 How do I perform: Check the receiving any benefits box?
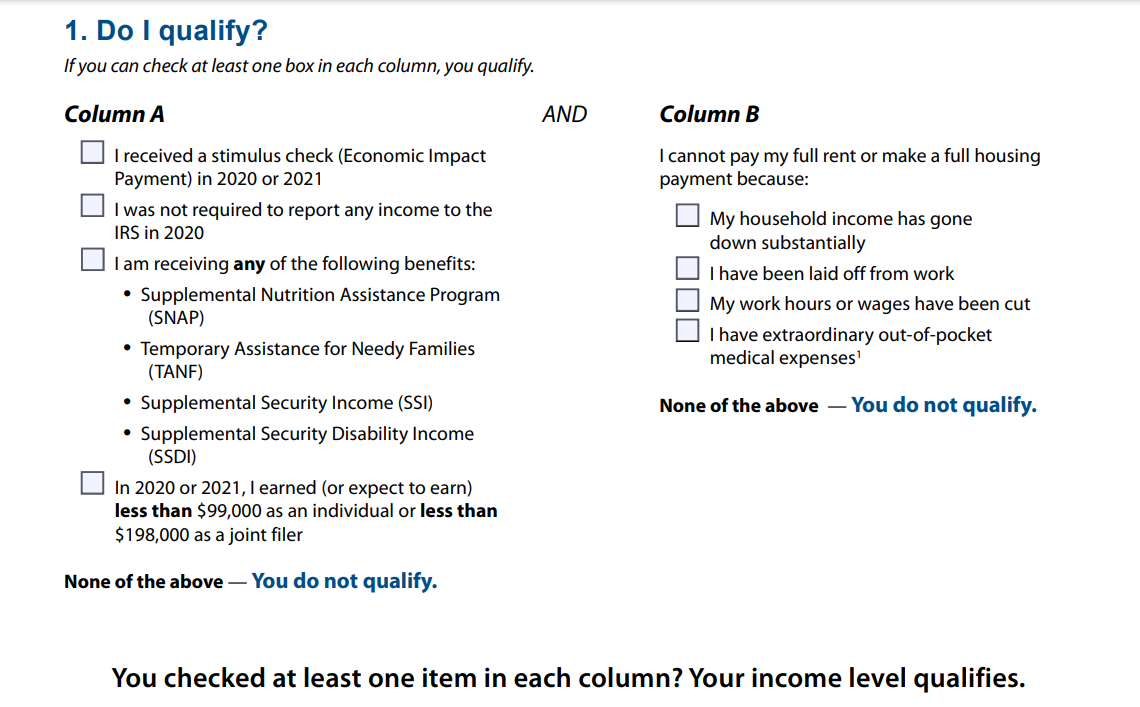pyautogui.click(x=92, y=260)
